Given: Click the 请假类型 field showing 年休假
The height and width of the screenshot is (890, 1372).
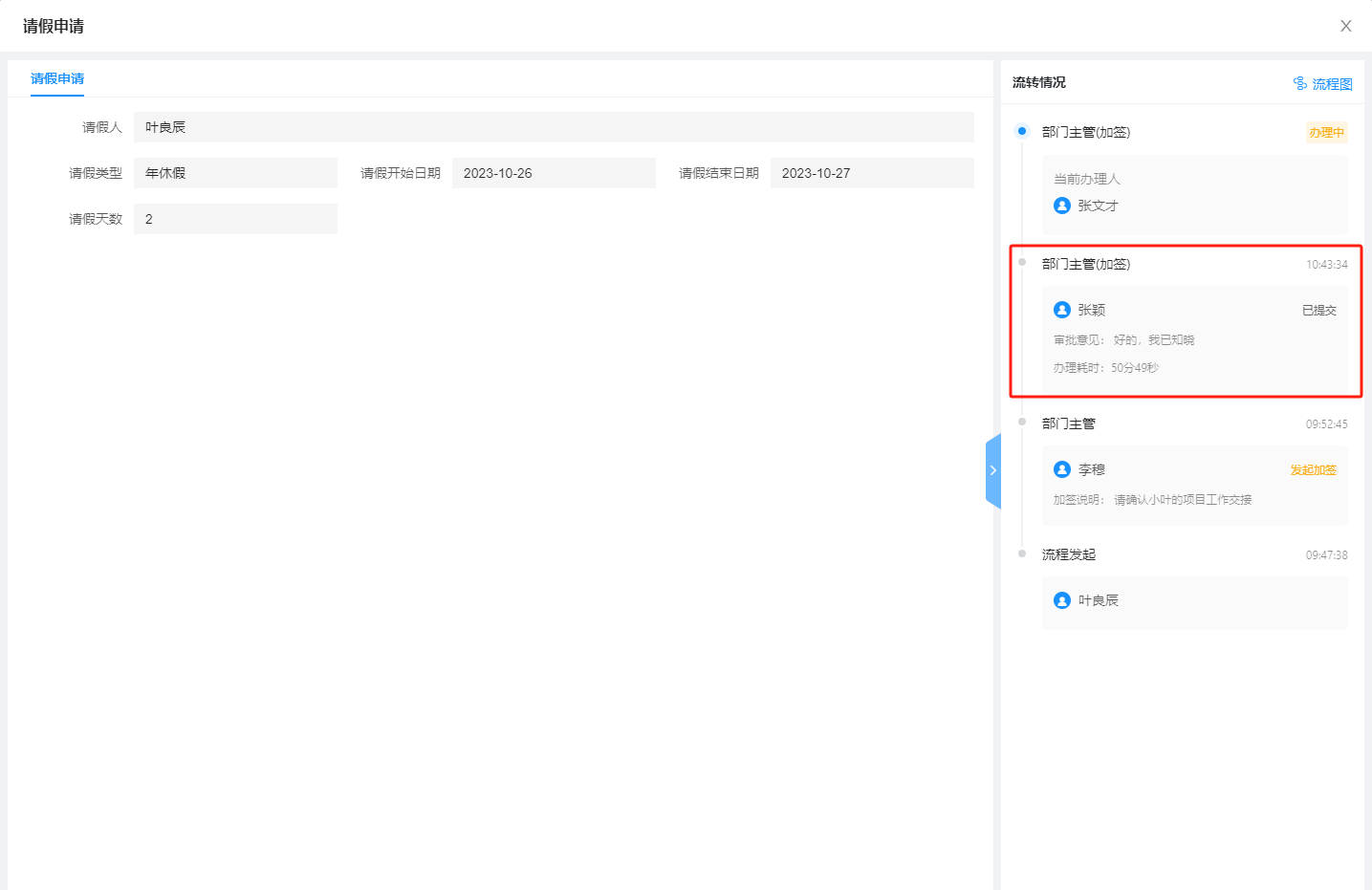Looking at the screenshot, I should (x=235, y=173).
